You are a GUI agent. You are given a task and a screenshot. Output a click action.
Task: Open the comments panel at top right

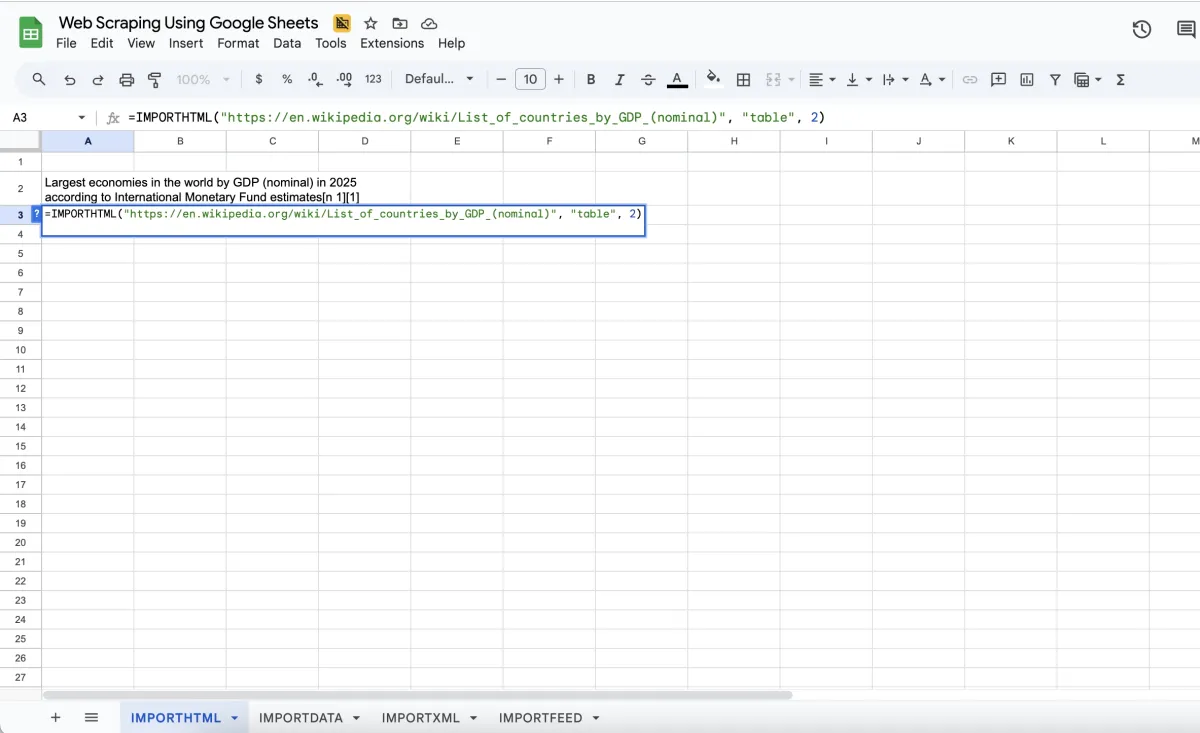click(x=1187, y=30)
